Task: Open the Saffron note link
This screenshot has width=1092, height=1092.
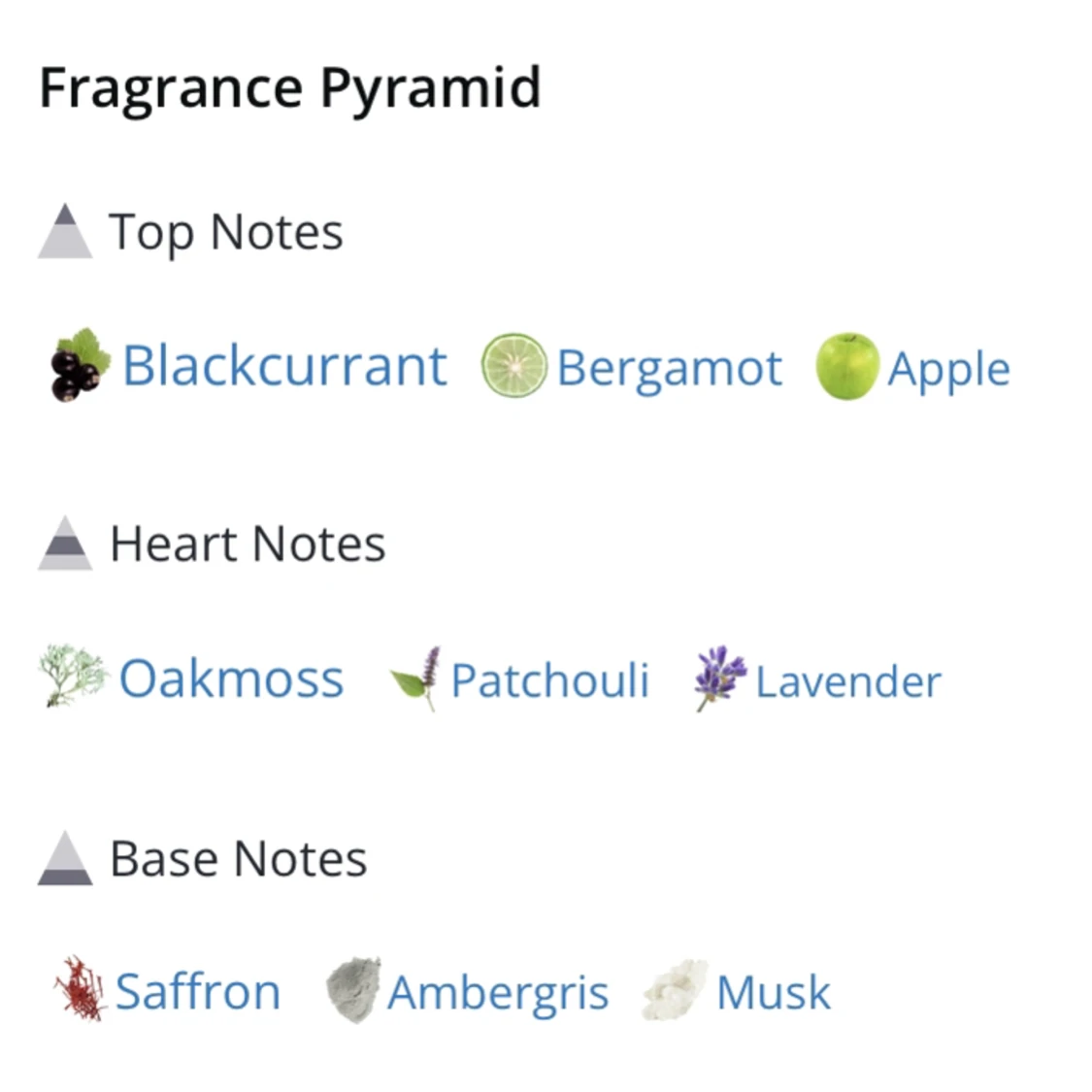Action: click(198, 992)
